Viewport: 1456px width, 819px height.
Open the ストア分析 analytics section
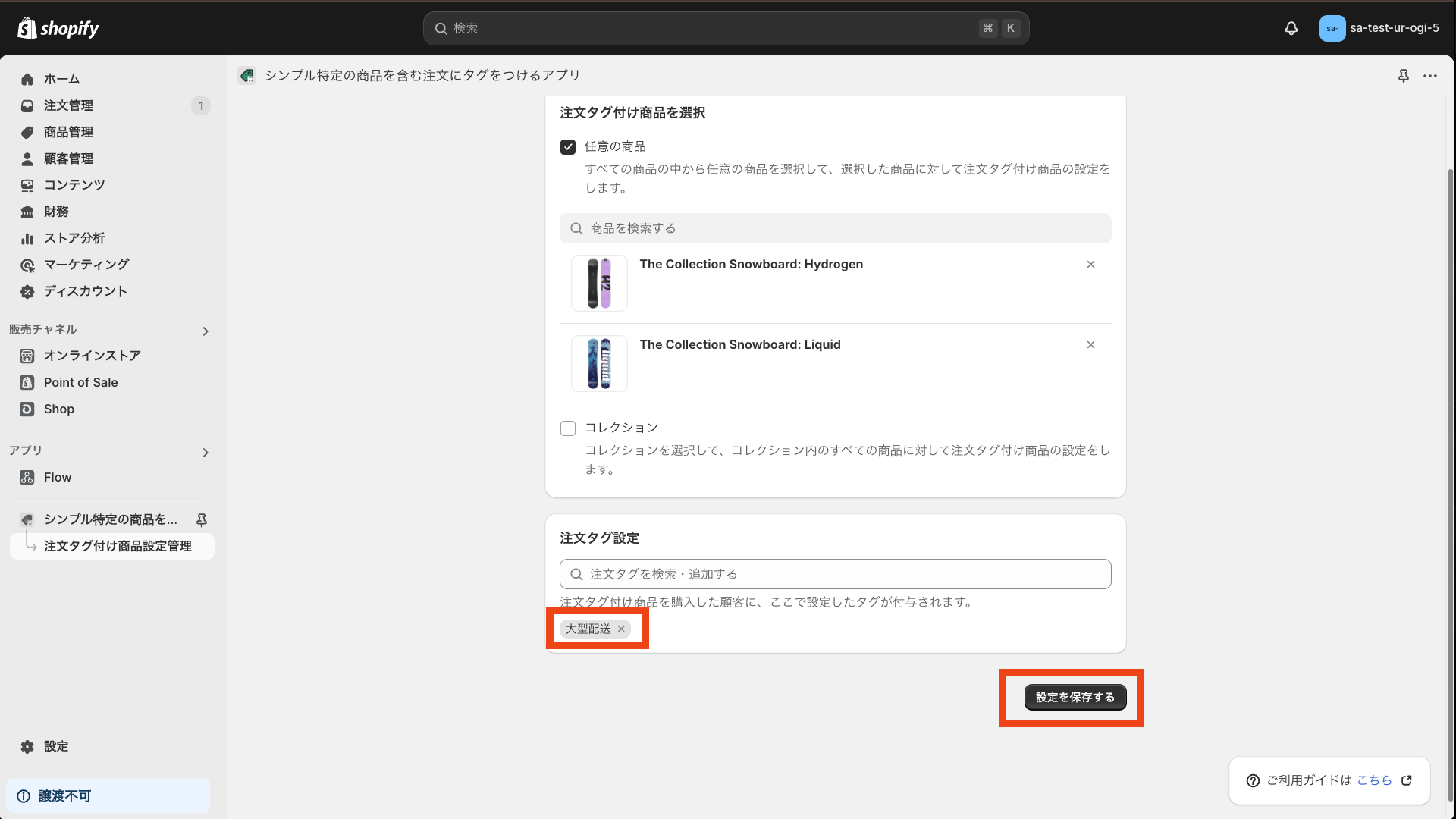pos(74,238)
